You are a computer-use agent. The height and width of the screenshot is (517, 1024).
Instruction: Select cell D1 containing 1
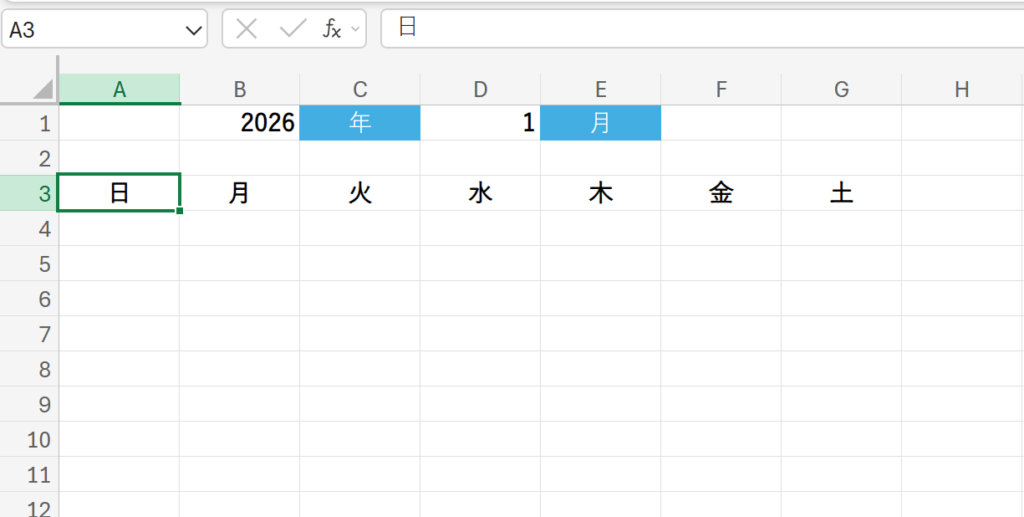[x=480, y=123]
